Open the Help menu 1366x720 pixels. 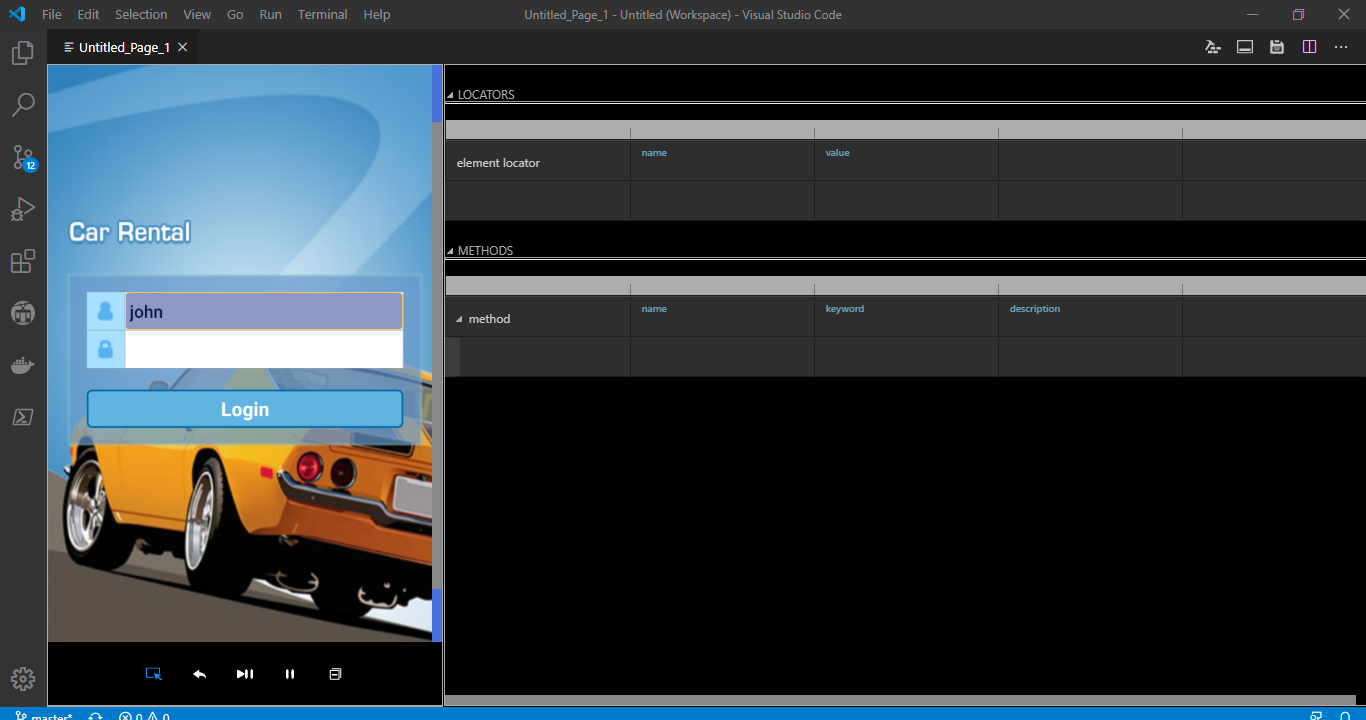coord(377,15)
